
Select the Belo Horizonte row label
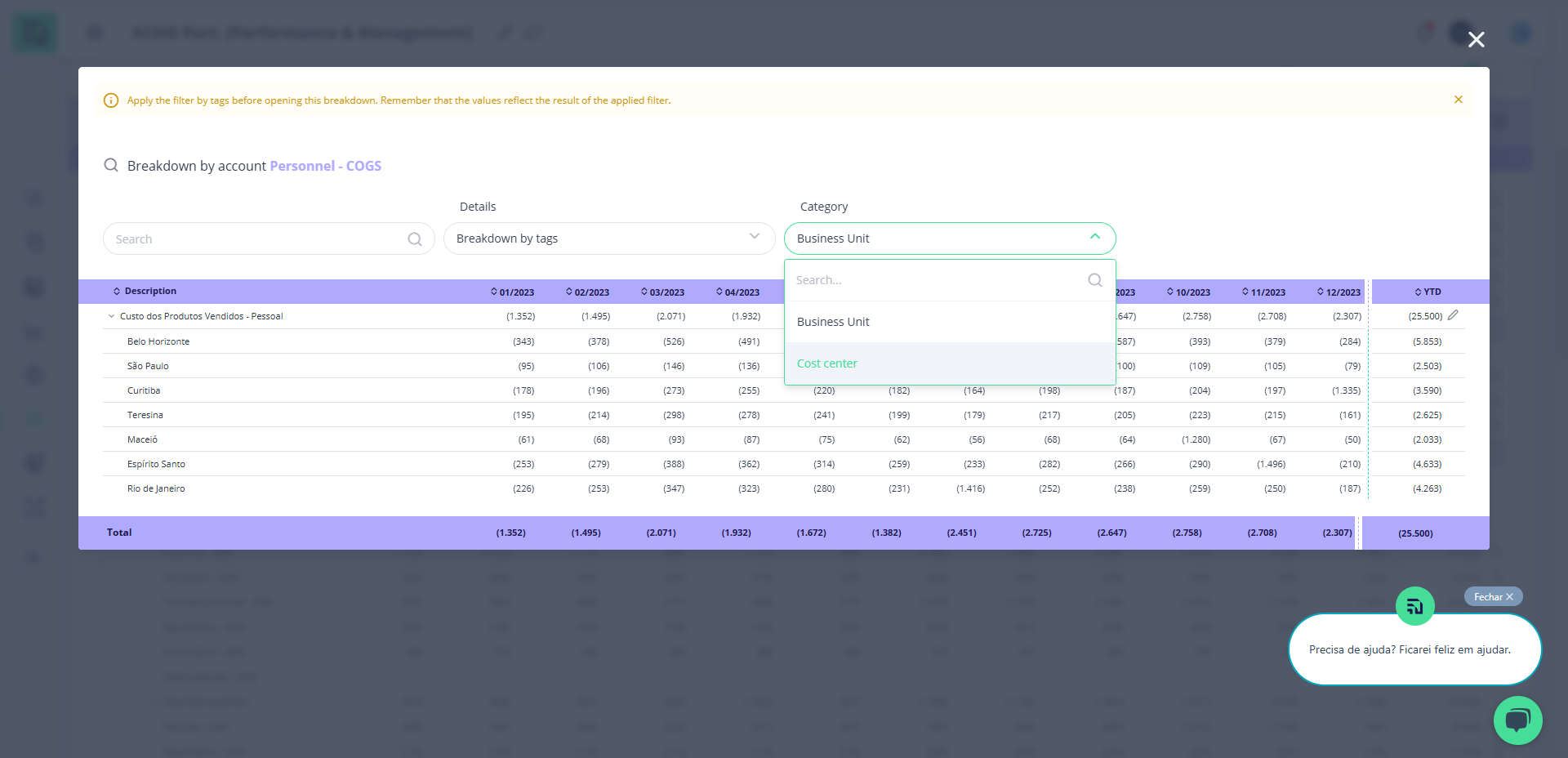coord(158,341)
